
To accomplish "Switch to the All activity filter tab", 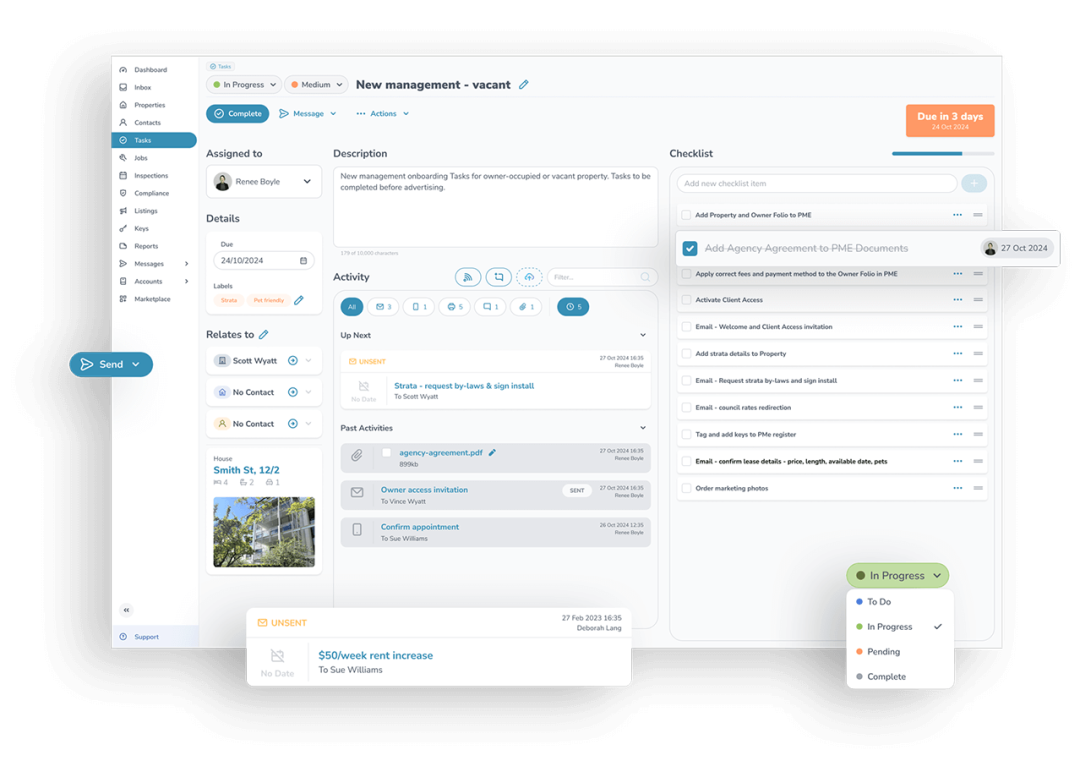I will 351,307.
